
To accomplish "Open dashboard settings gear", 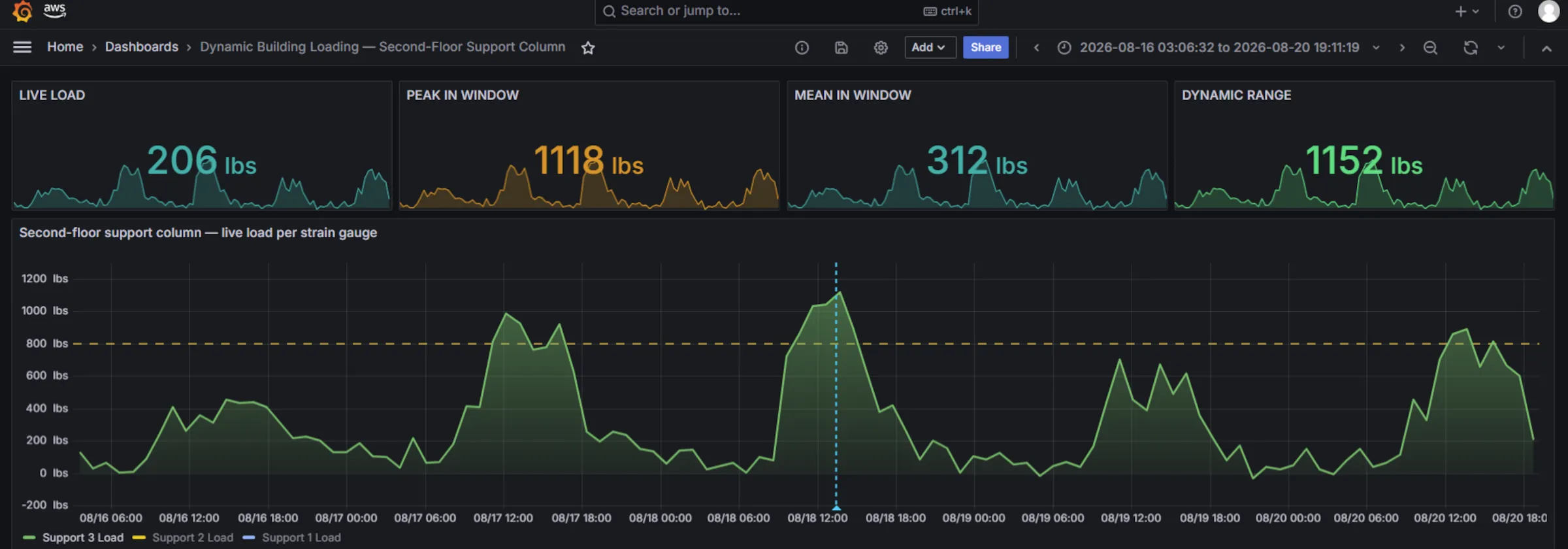I will click(881, 48).
